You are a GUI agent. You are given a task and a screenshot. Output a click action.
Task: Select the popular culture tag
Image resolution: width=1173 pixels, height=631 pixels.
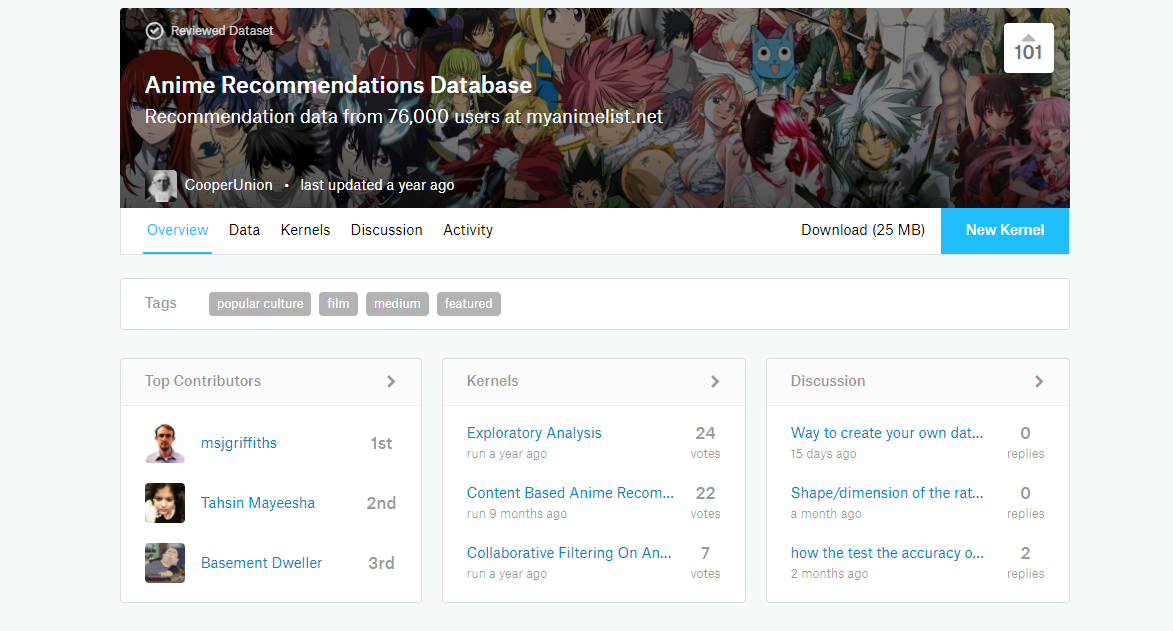(x=260, y=304)
